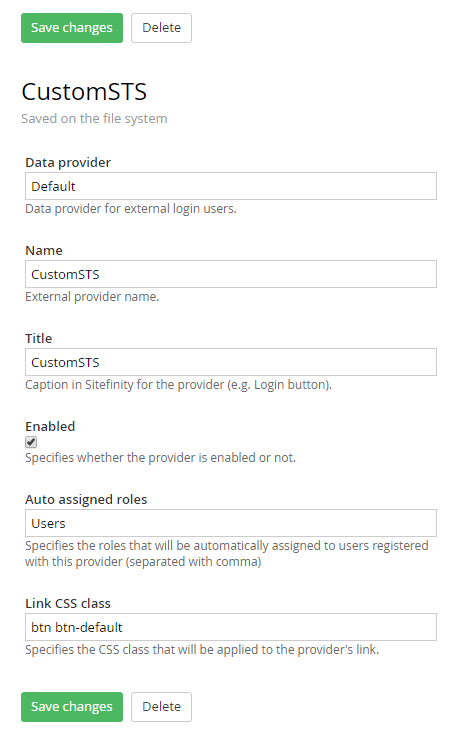
Task: Click the Auto assigned roles label
Action: pos(86,499)
